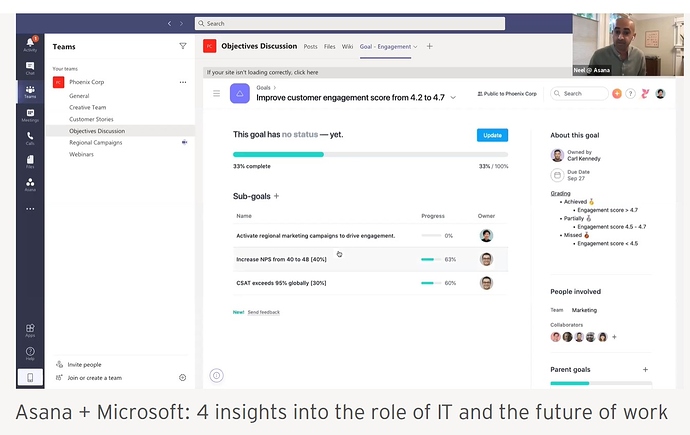
Task: Click the Phoenix Corp team name
Action: 87,82
